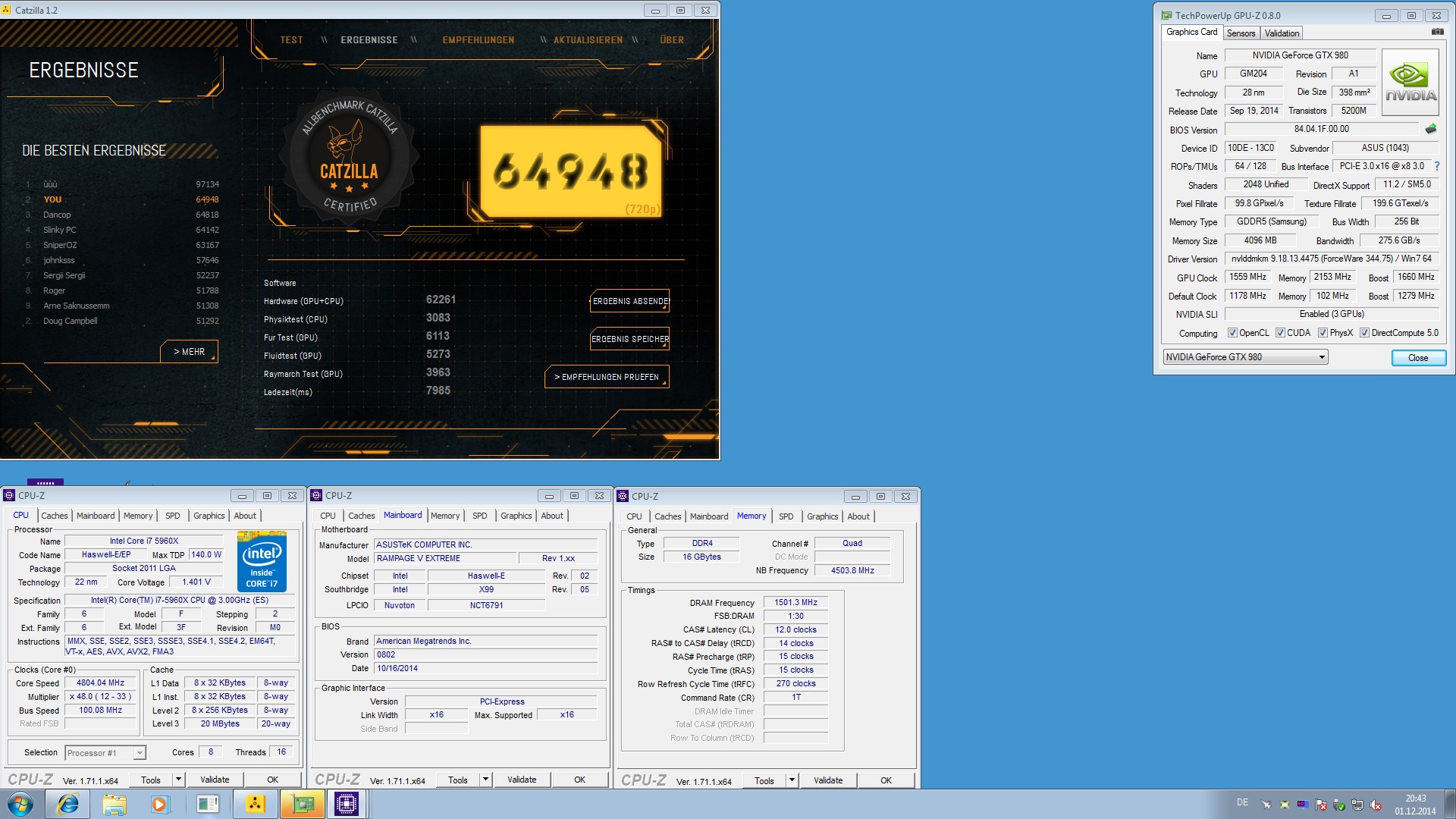The width and height of the screenshot is (1456, 819).
Task: Click the title icon of CPU-Z Mainboard window
Action: coord(317,495)
